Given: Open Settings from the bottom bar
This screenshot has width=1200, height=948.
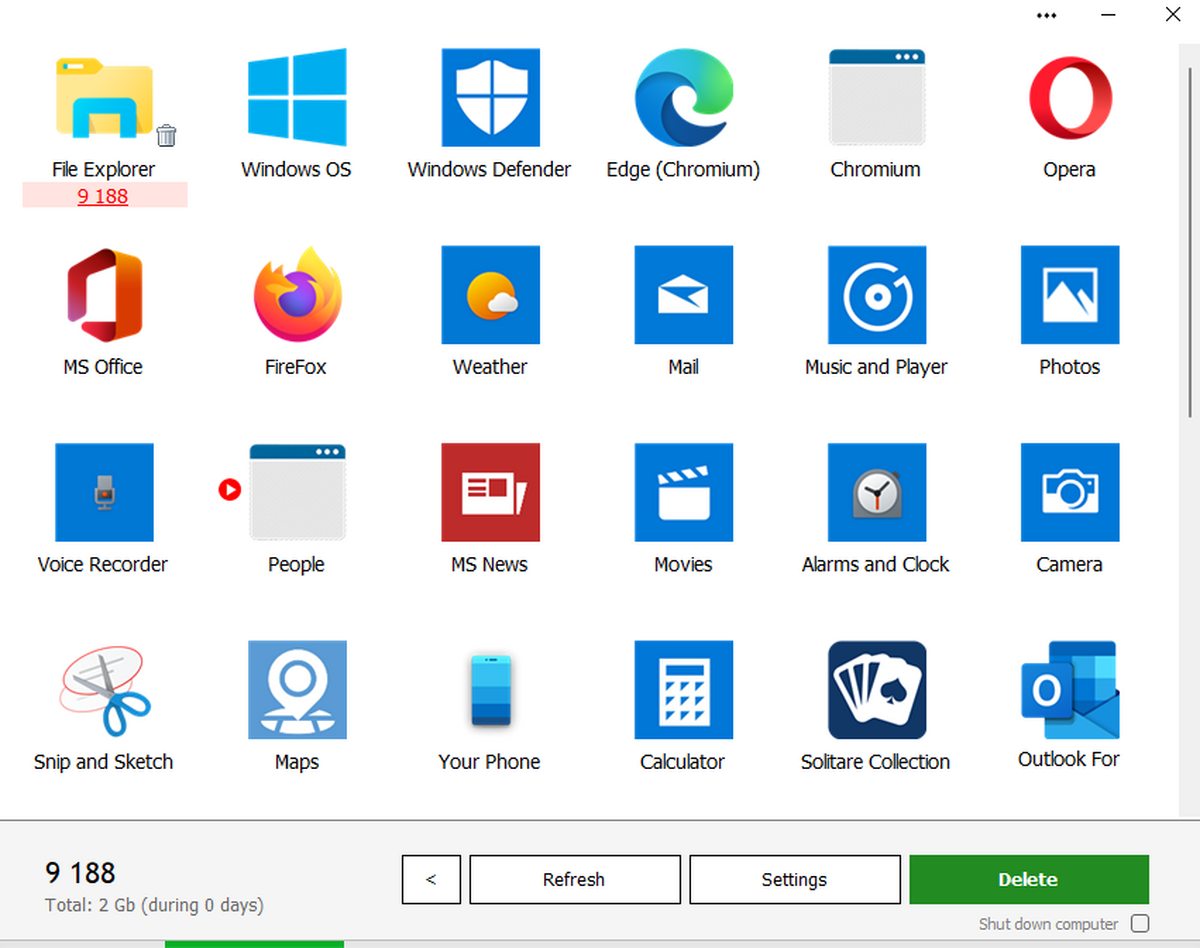Looking at the screenshot, I should pyautogui.click(x=794, y=880).
